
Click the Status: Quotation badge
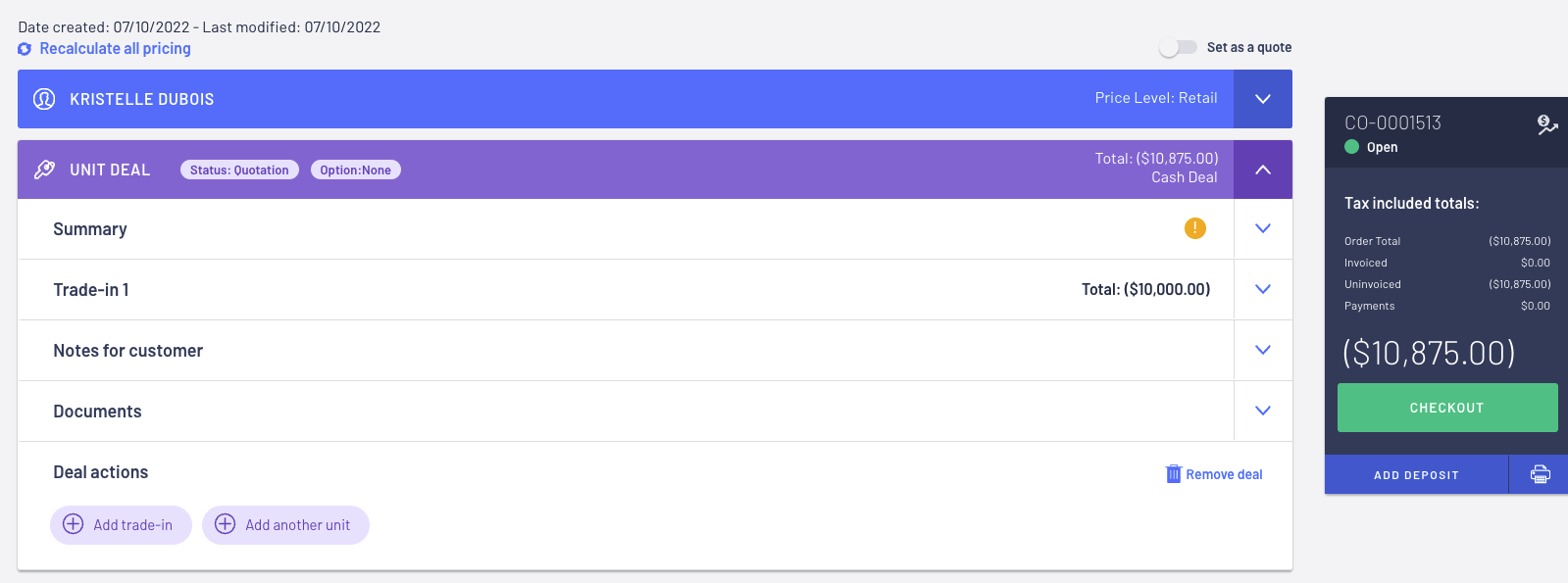[239, 170]
